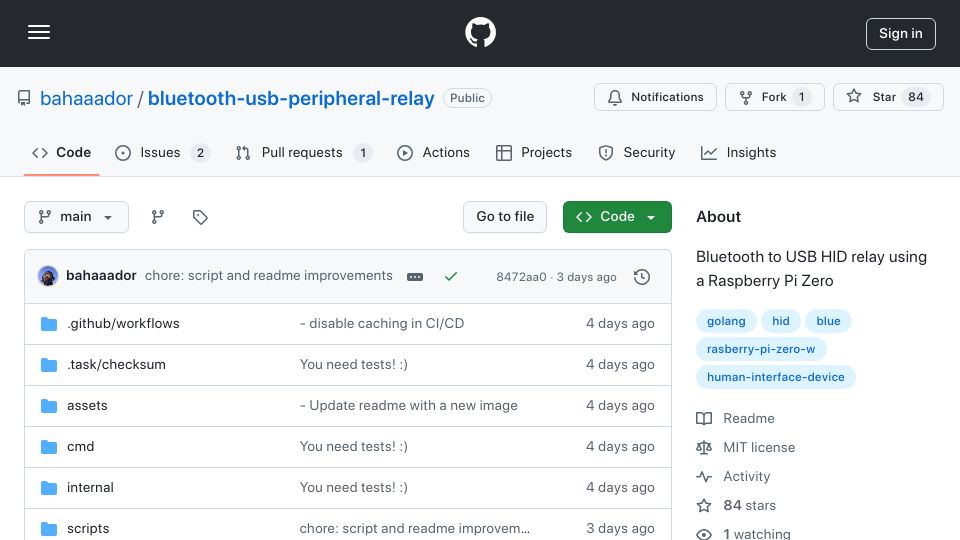The width and height of the screenshot is (960, 540).
Task: Open bluetooth-usb-peripheral-relay repository link
Action: tap(291, 98)
